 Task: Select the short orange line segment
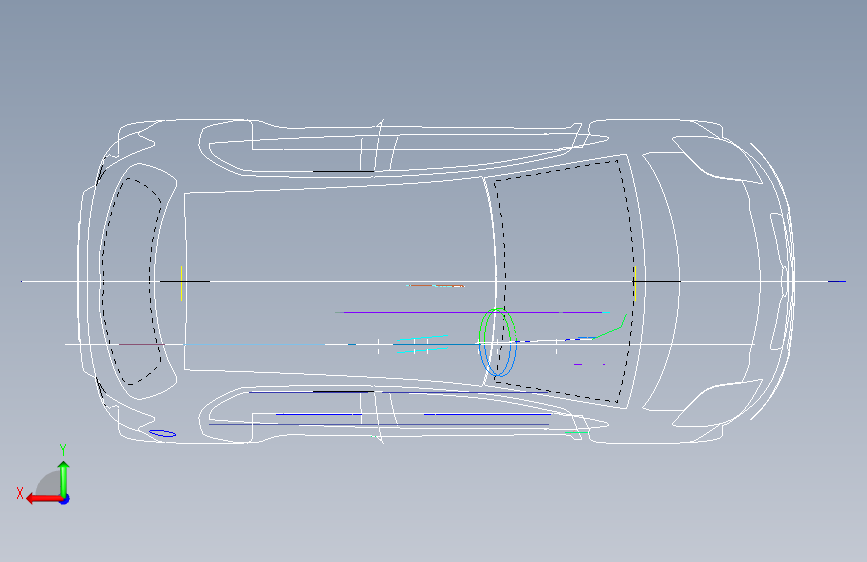coord(437,286)
